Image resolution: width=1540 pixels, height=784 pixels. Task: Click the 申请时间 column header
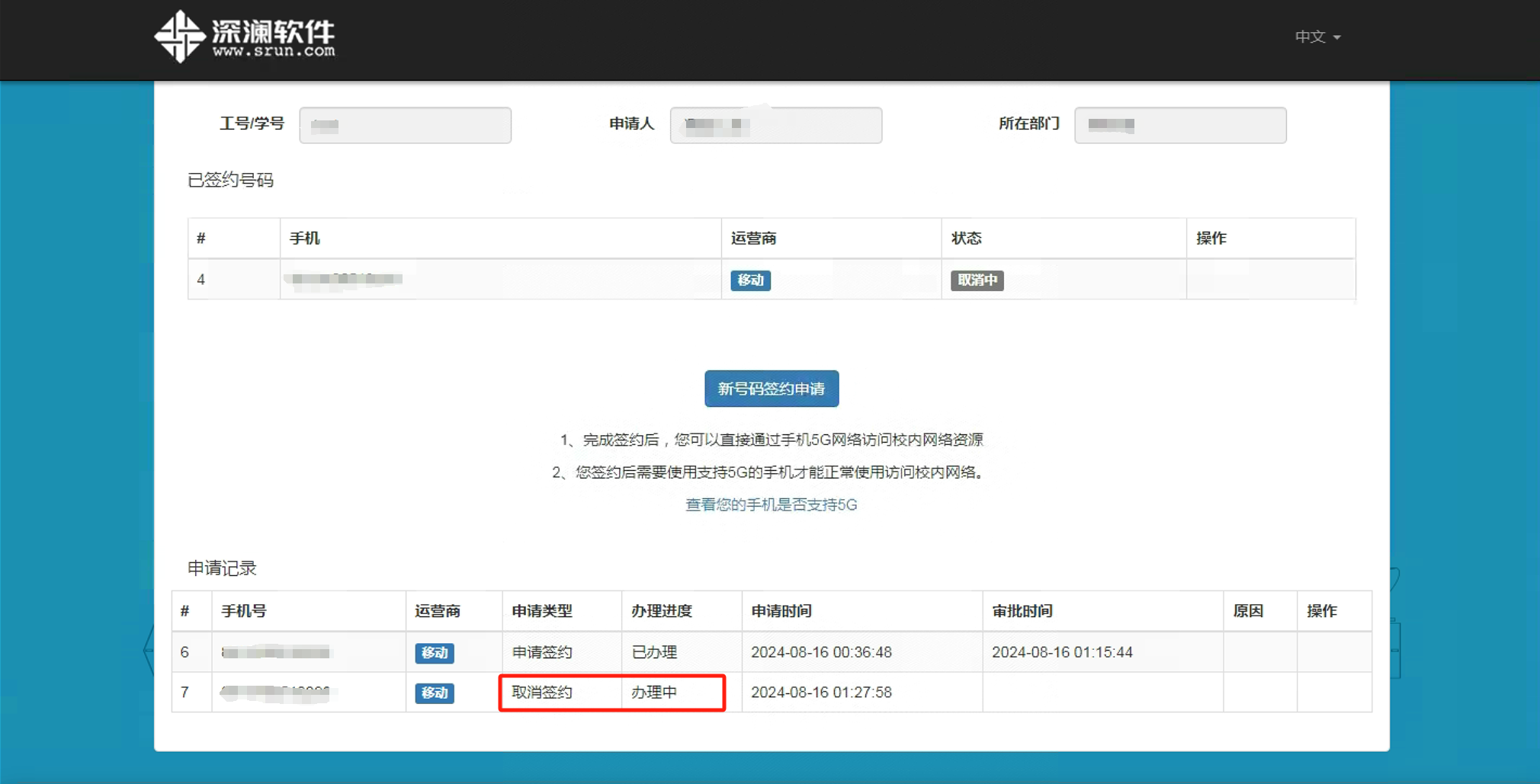781,611
